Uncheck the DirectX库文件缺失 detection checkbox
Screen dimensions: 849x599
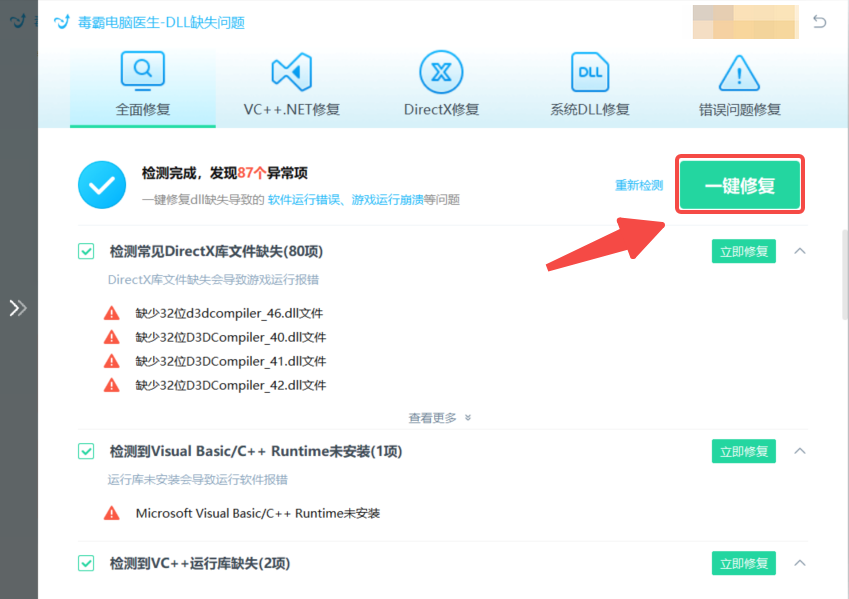pyautogui.click(x=86, y=251)
